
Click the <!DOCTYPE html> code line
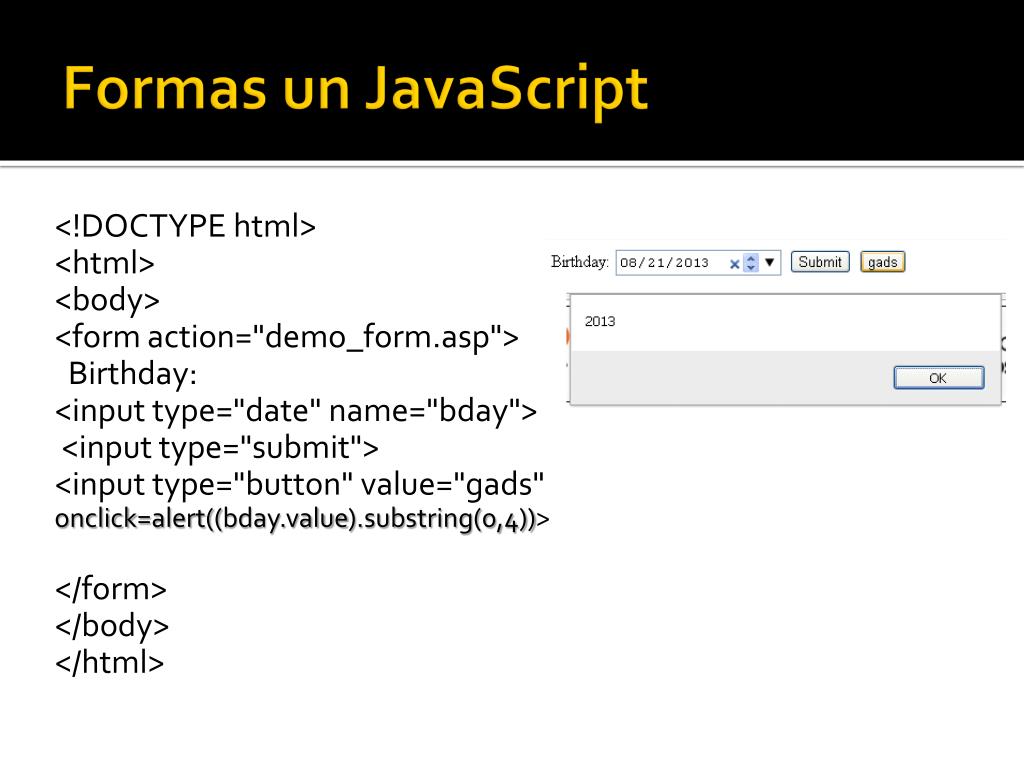(185, 226)
